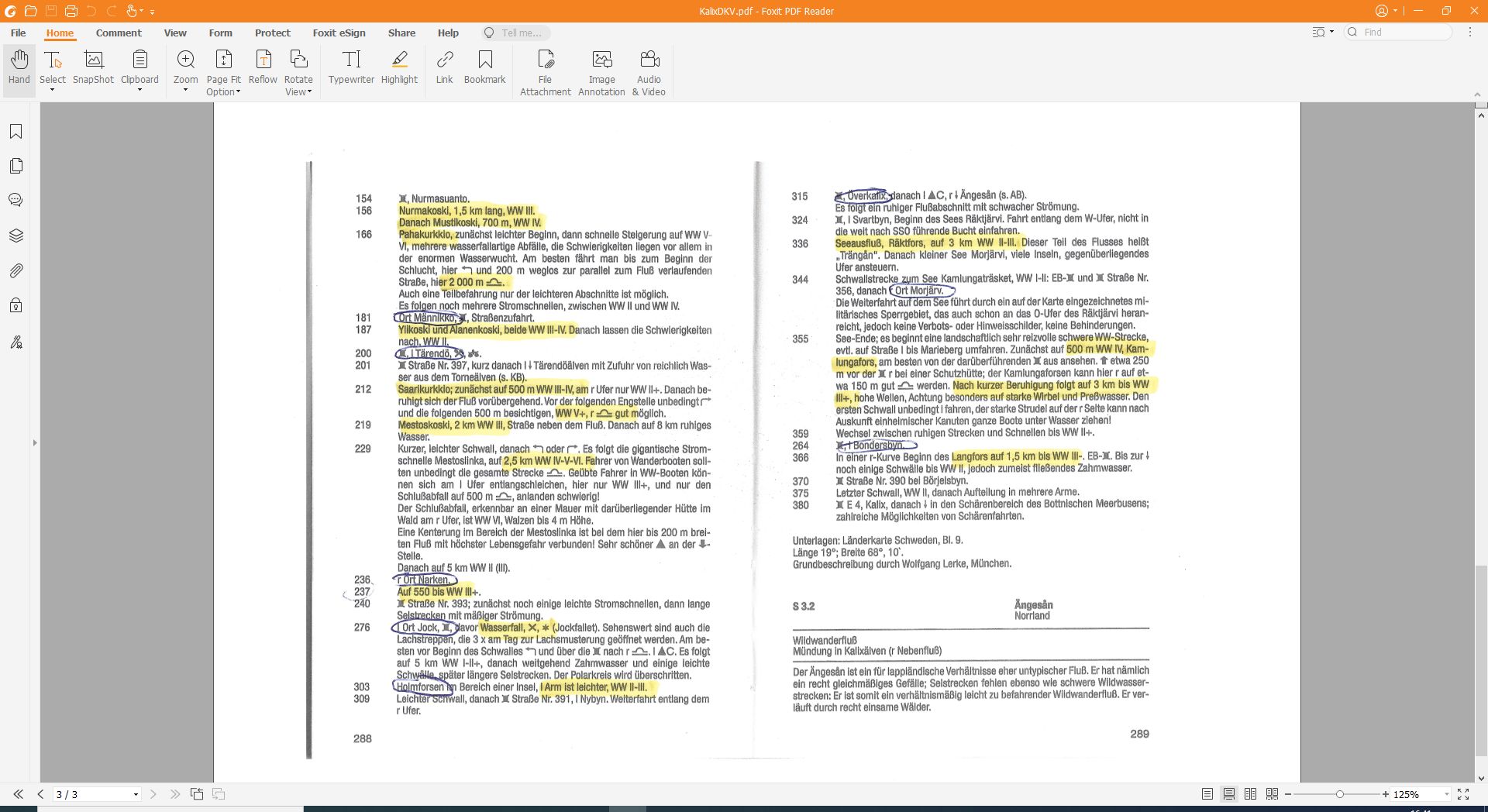Image resolution: width=1488 pixels, height=812 pixels.
Task: Switch to the Comment tab
Action: [x=119, y=33]
